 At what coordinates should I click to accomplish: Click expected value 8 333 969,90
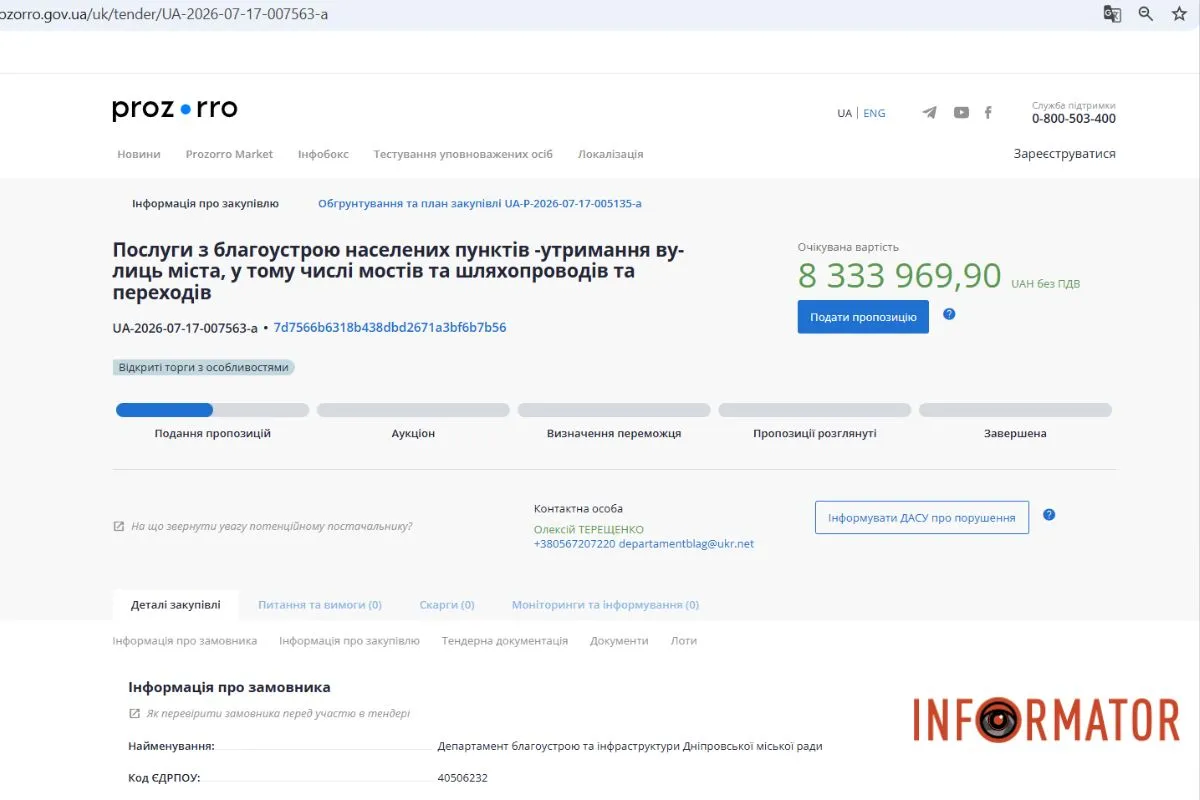[x=899, y=276]
